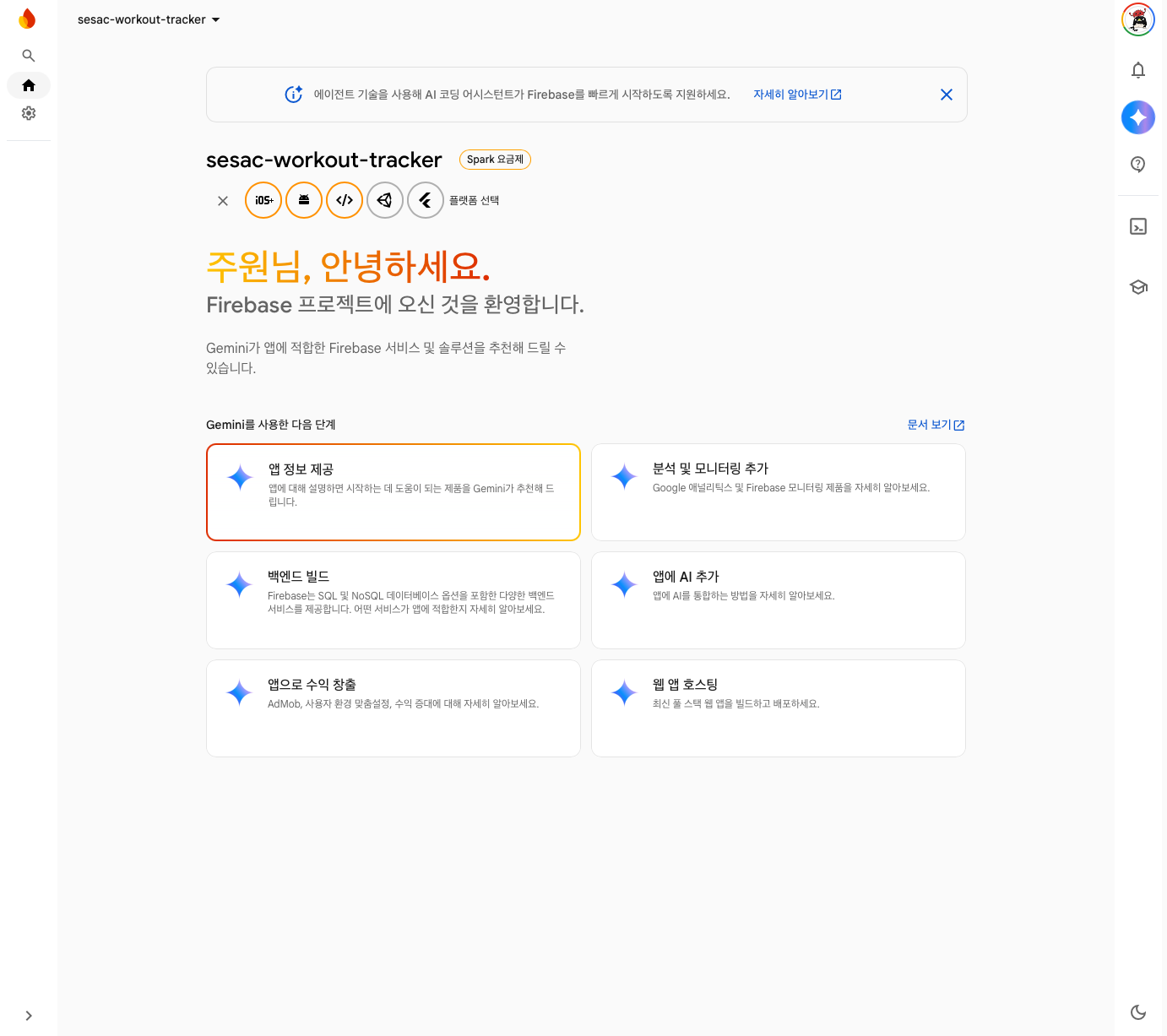Open help question mark icon

1138,165
